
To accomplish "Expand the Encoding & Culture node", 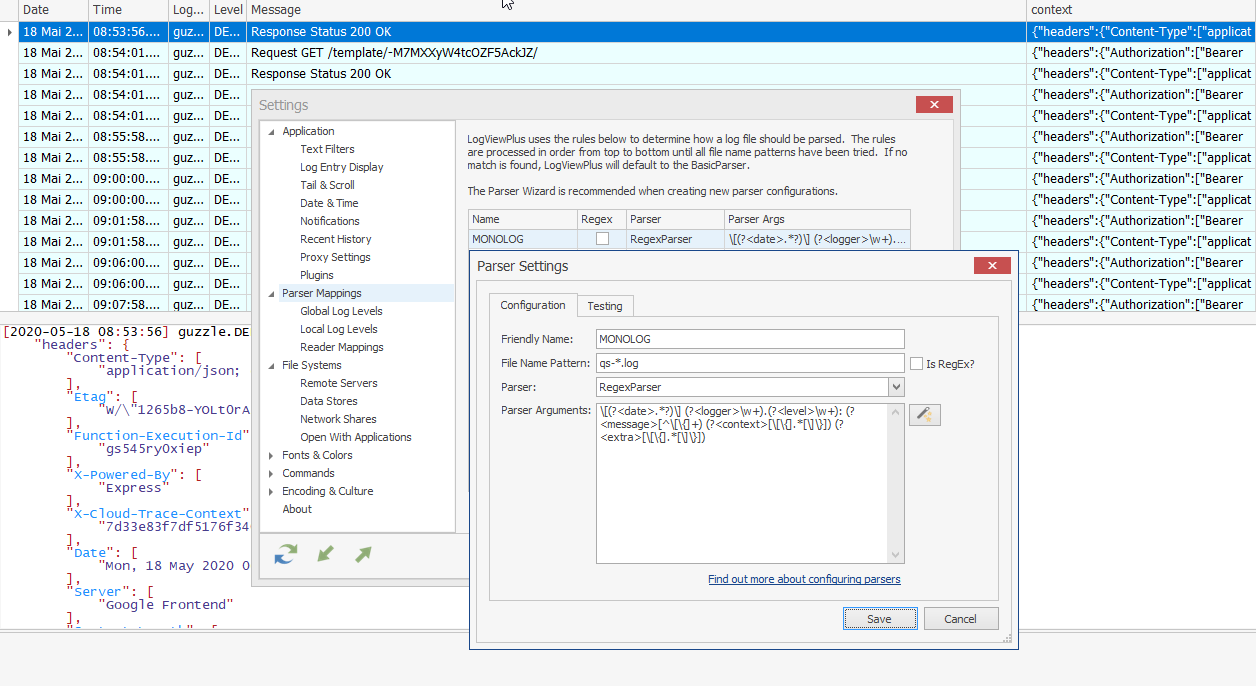I will 271,491.
